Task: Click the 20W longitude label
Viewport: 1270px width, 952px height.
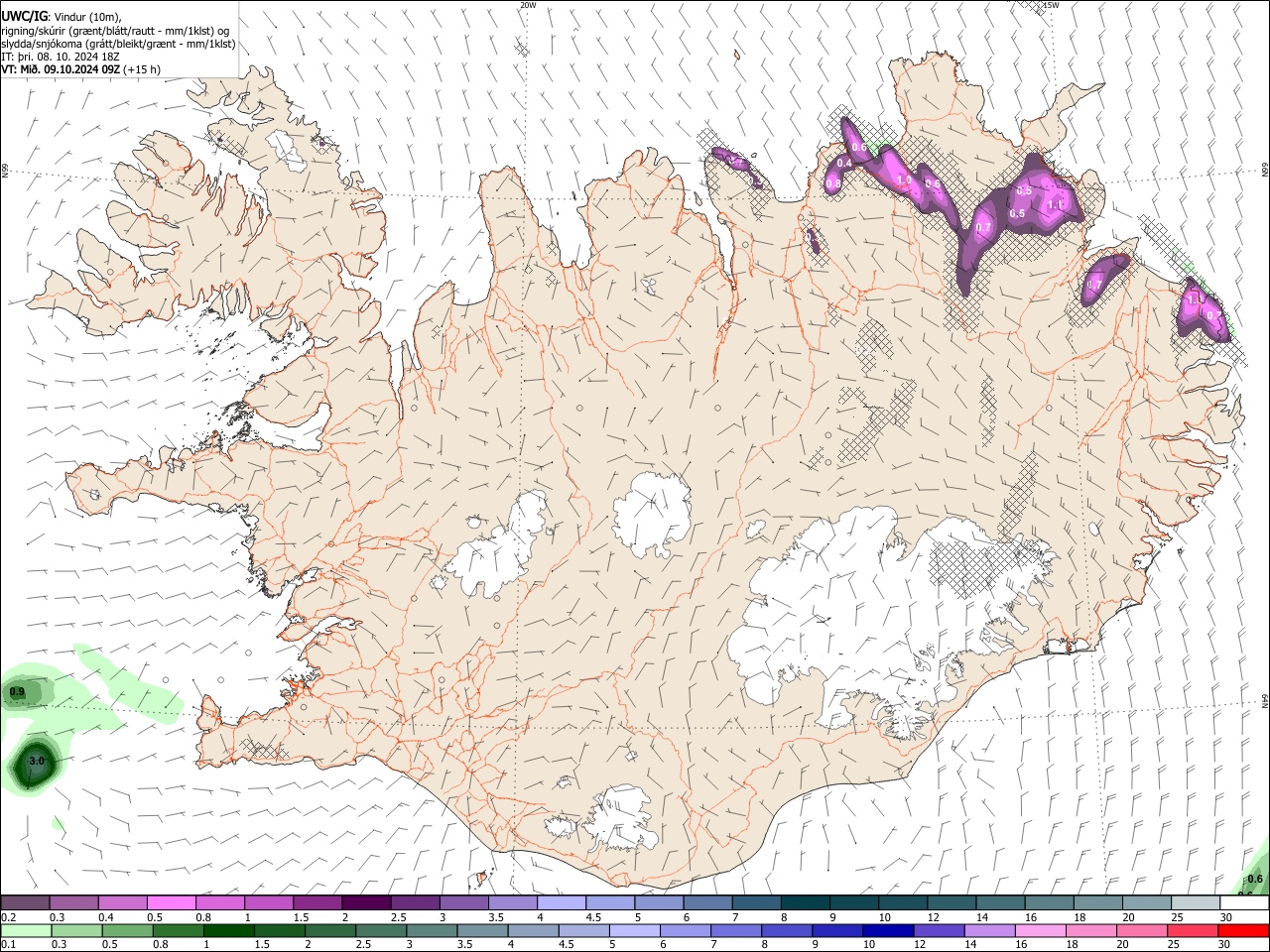Action: 528,5
